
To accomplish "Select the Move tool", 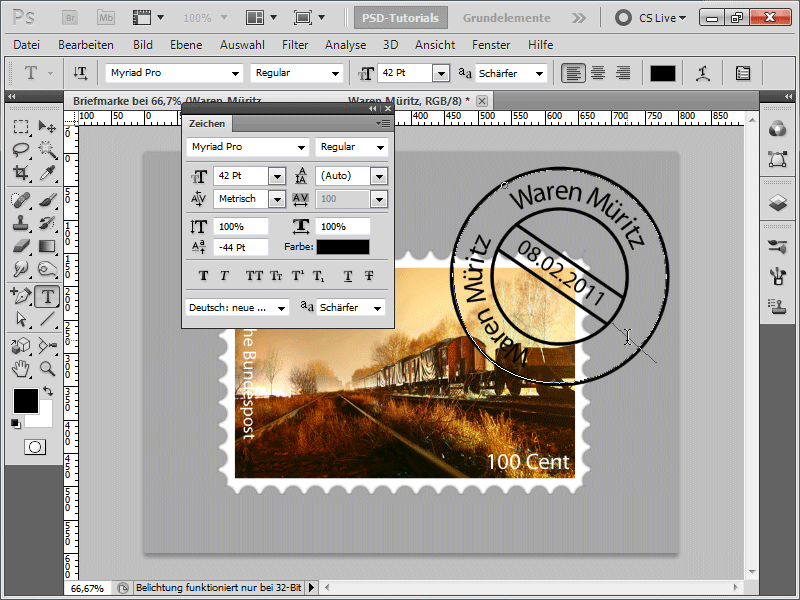I will coord(47,126).
